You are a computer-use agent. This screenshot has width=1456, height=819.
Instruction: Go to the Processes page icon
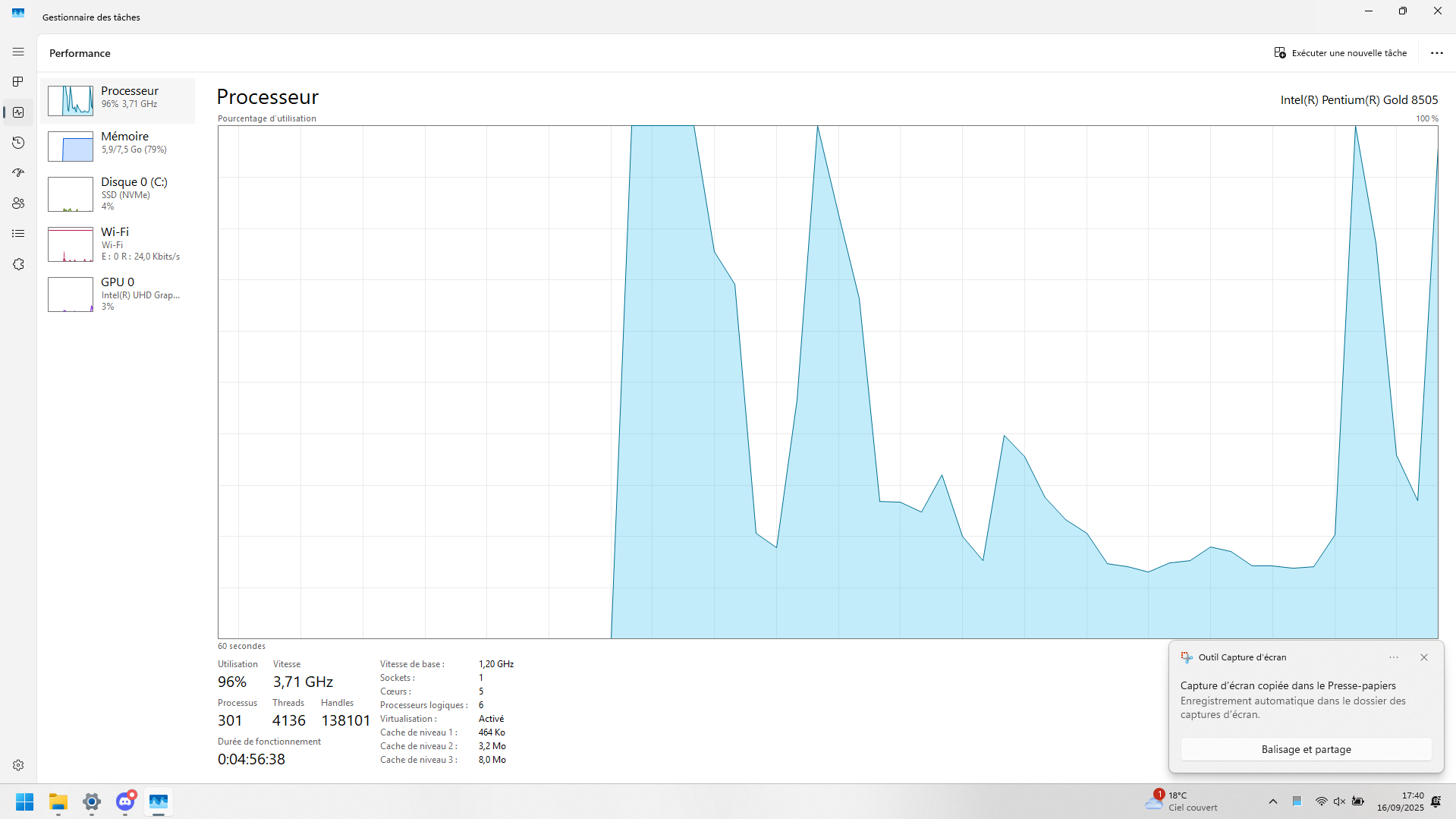pos(18,82)
